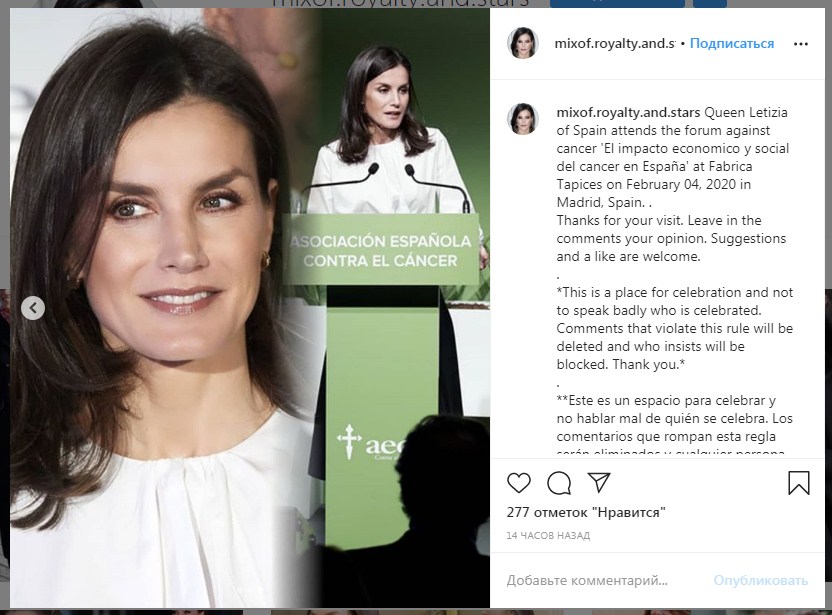This screenshot has height=615, width=832.
Task: Click the caption text about the cancer forum
Action: point(673,157)
